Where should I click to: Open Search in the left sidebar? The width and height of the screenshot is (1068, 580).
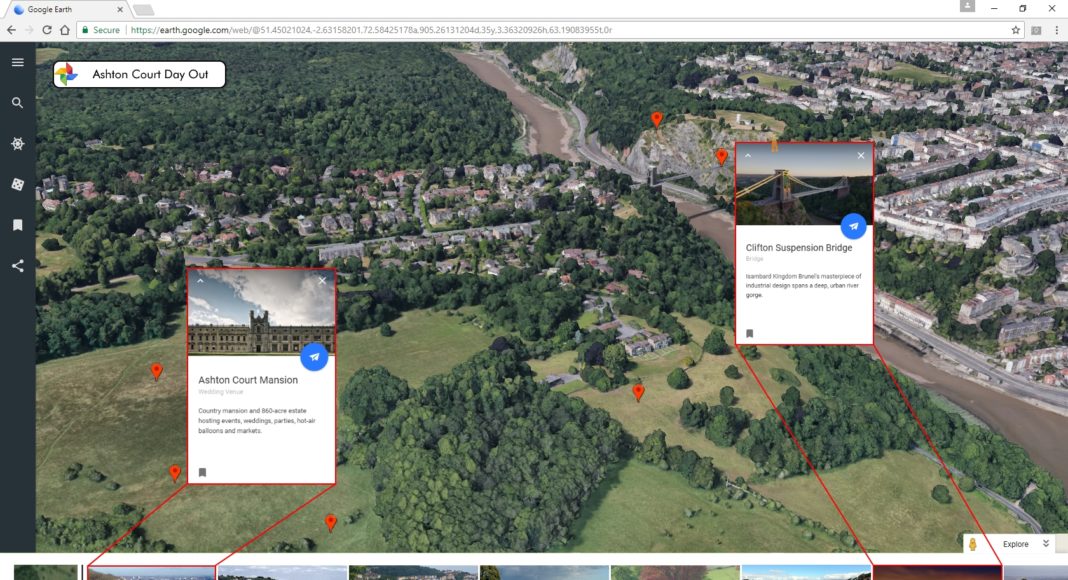pyautogui.click(x=17, y=102)
